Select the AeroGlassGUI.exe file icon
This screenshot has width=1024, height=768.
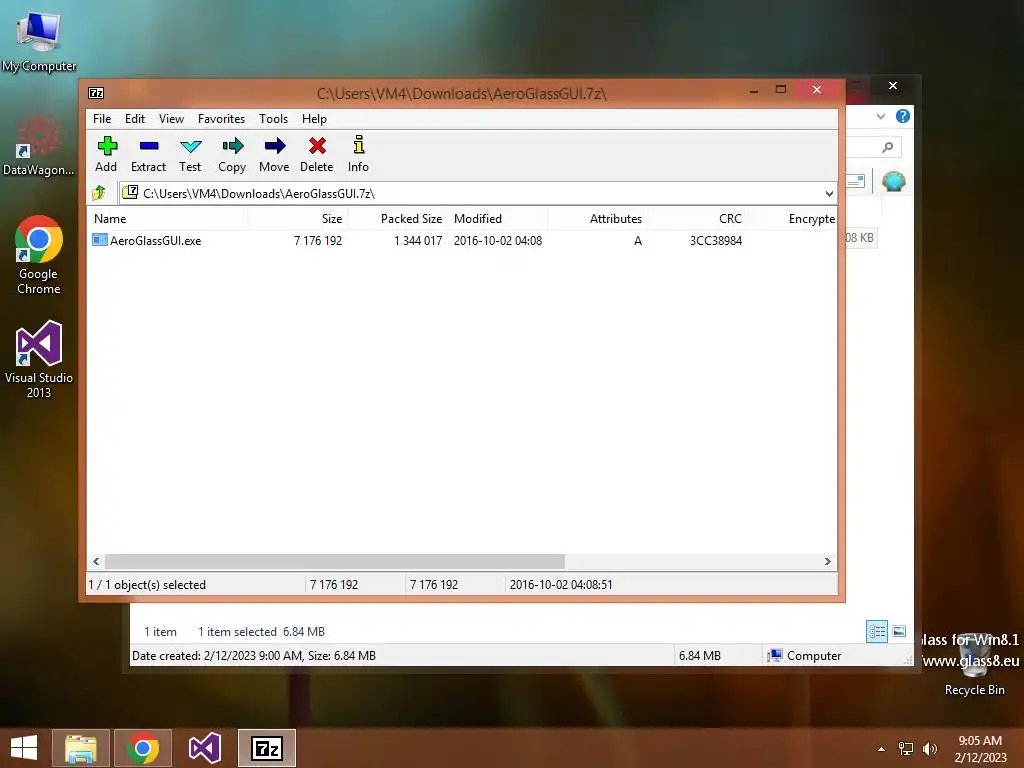tap(99, 240)
